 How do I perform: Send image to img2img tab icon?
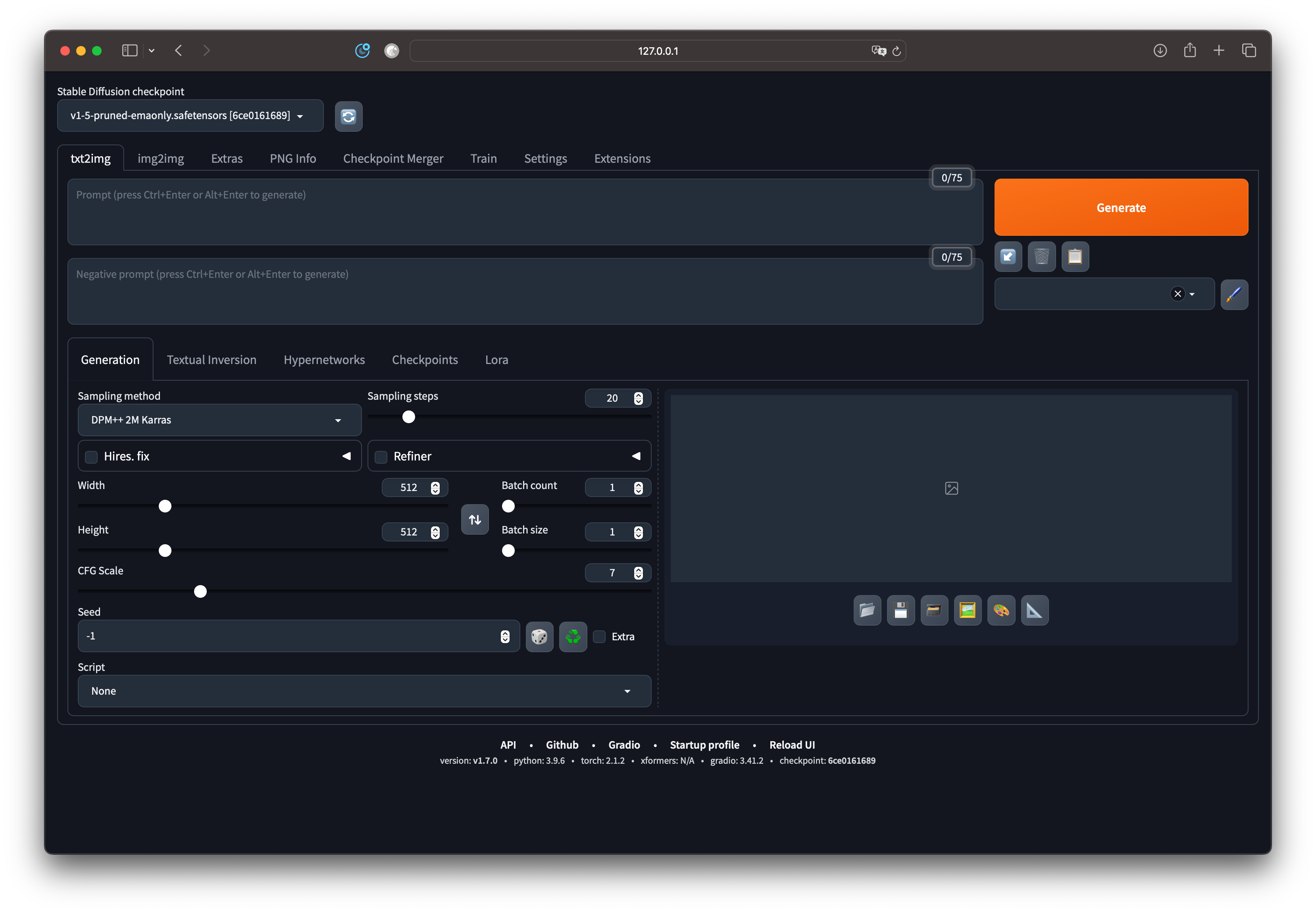tap(967, 610)
